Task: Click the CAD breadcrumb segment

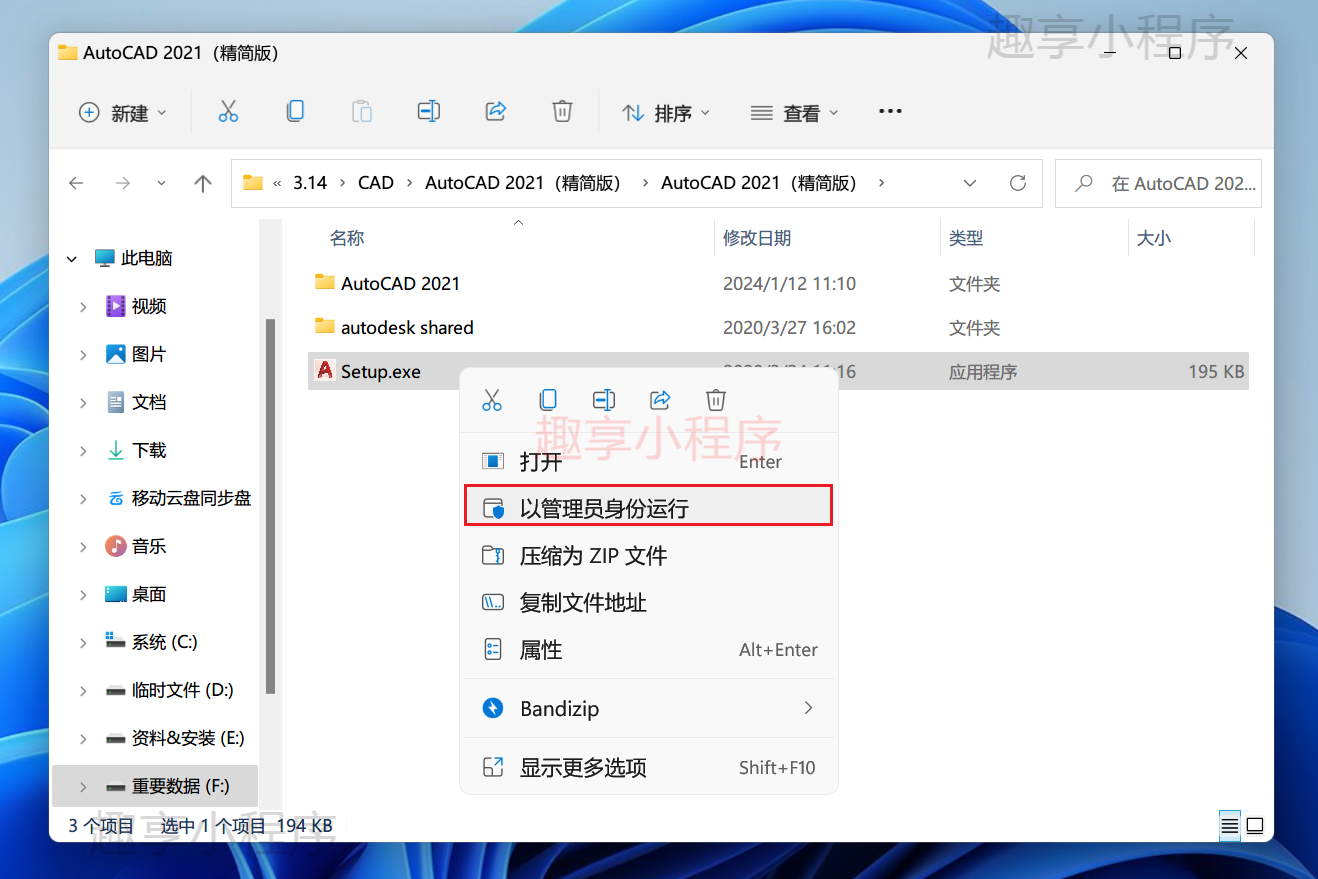Action: click(376, 183)
